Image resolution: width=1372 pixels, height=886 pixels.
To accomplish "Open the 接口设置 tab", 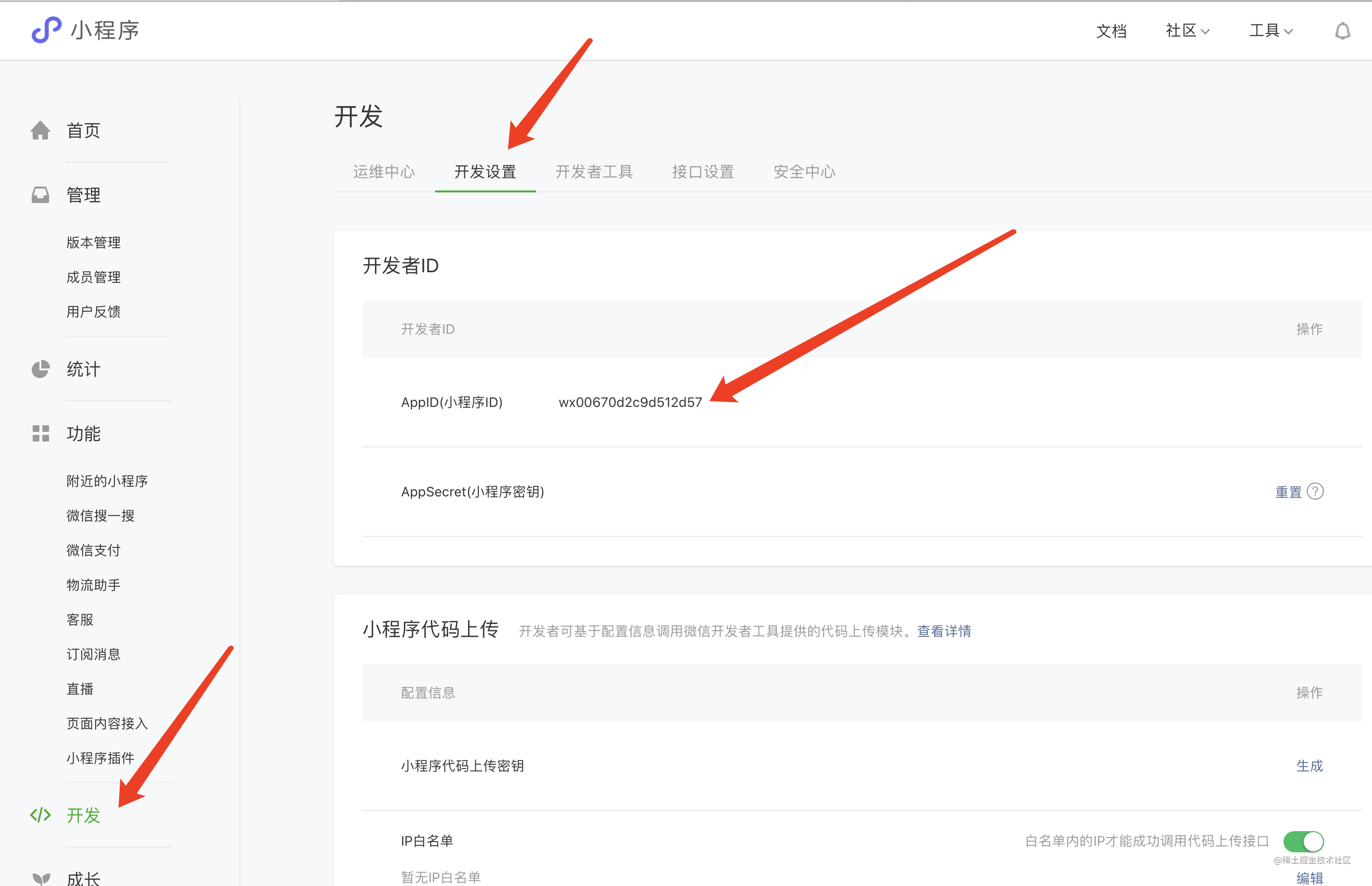I will (x=703, y=171).
